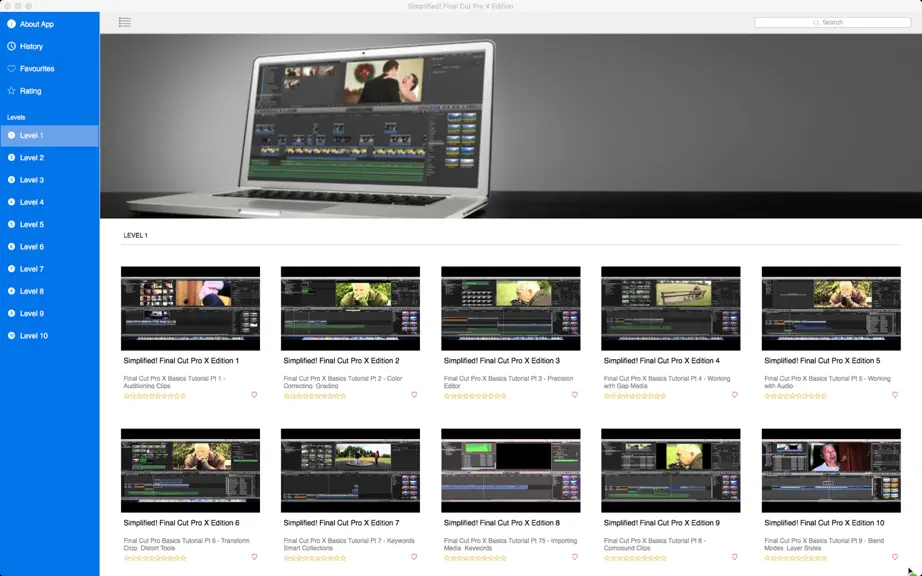The image size is (922, 576).
Task: Click the Level 10 badge icon
Action: click(x=11, y=336)
